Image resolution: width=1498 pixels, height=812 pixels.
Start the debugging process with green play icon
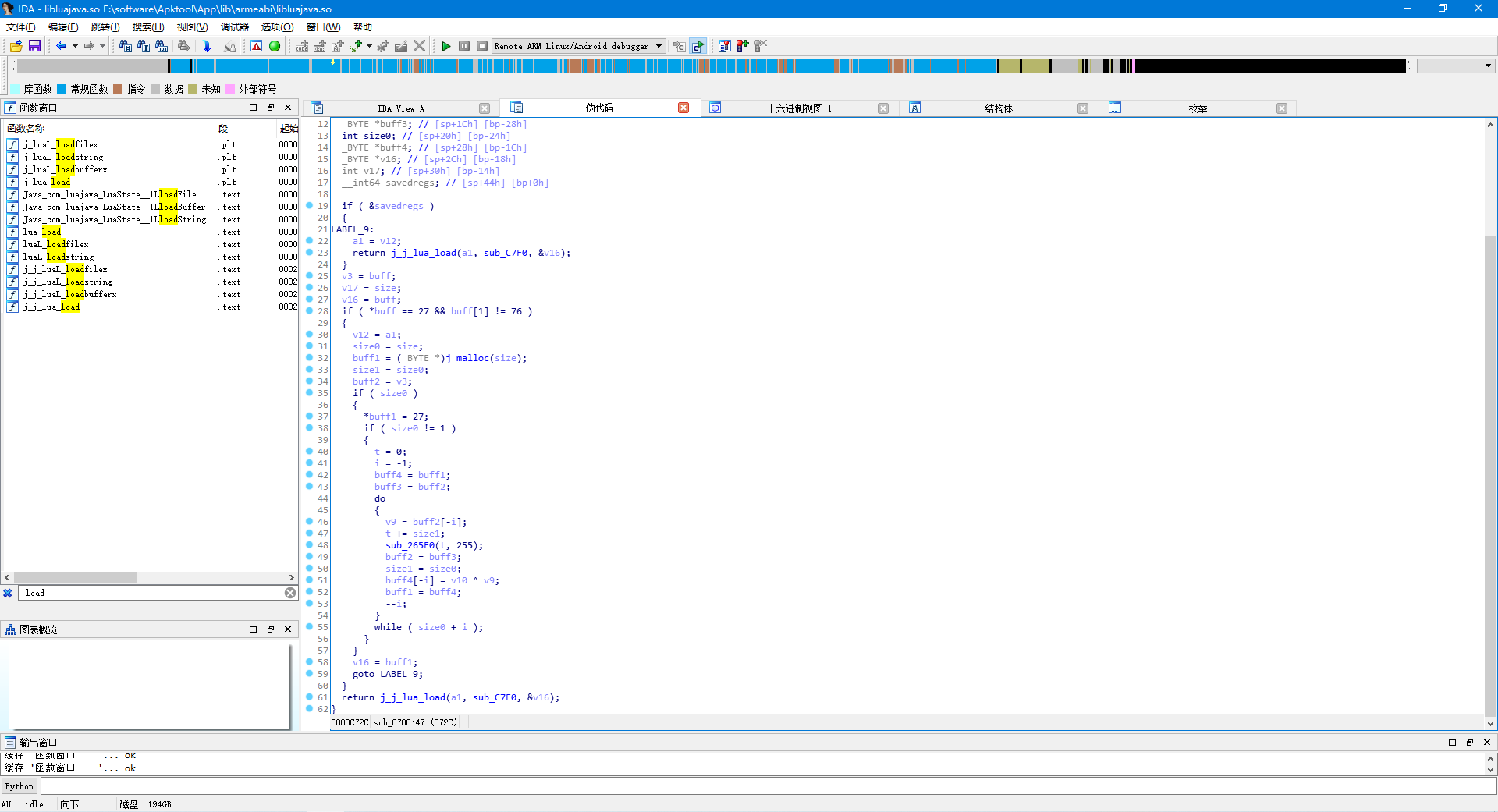[446, 46]
